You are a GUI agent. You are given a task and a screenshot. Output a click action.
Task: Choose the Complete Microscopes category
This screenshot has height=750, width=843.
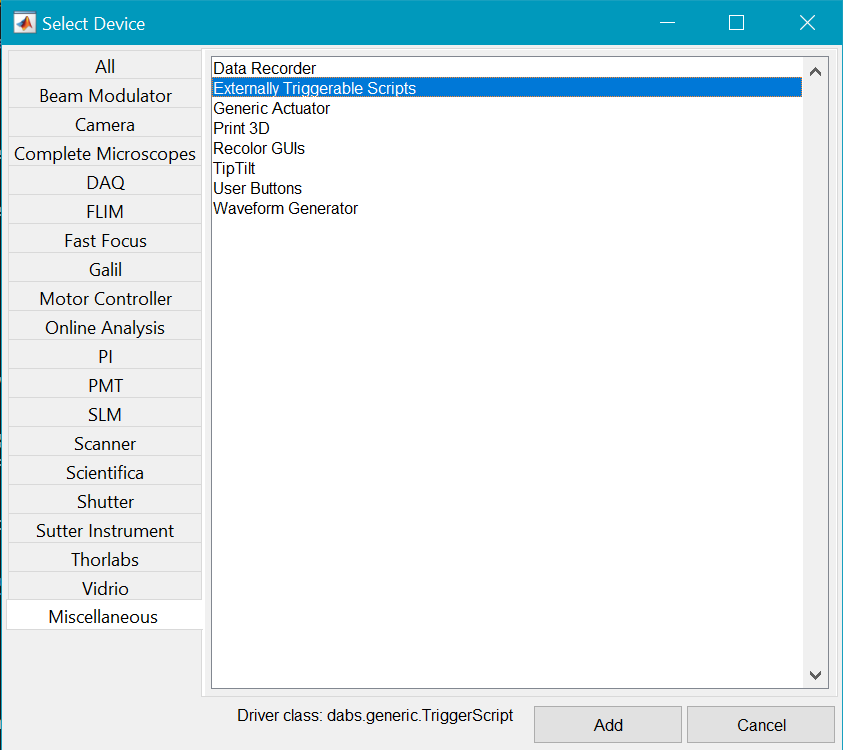105,154
